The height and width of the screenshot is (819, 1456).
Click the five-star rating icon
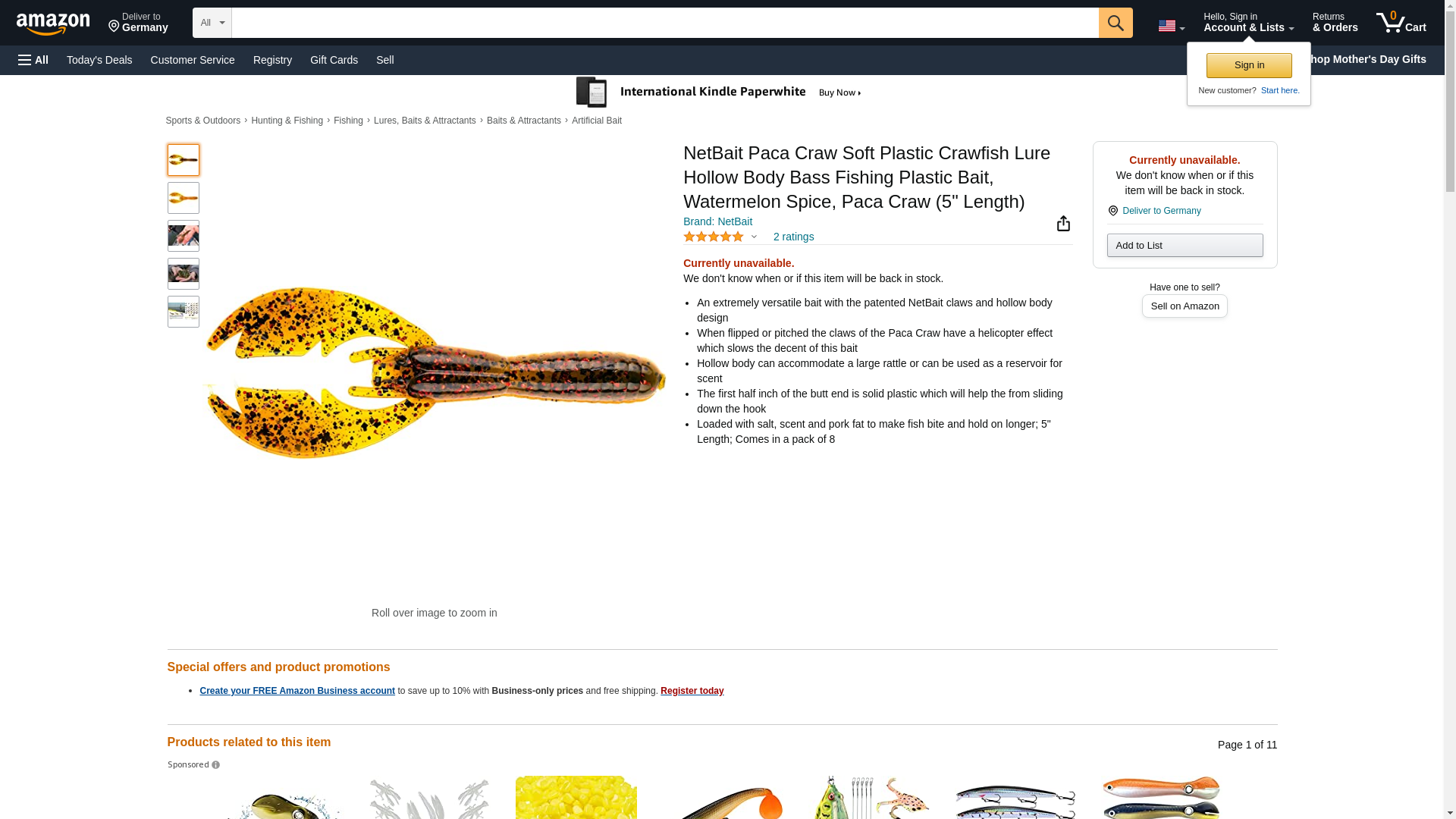(713, 237)
